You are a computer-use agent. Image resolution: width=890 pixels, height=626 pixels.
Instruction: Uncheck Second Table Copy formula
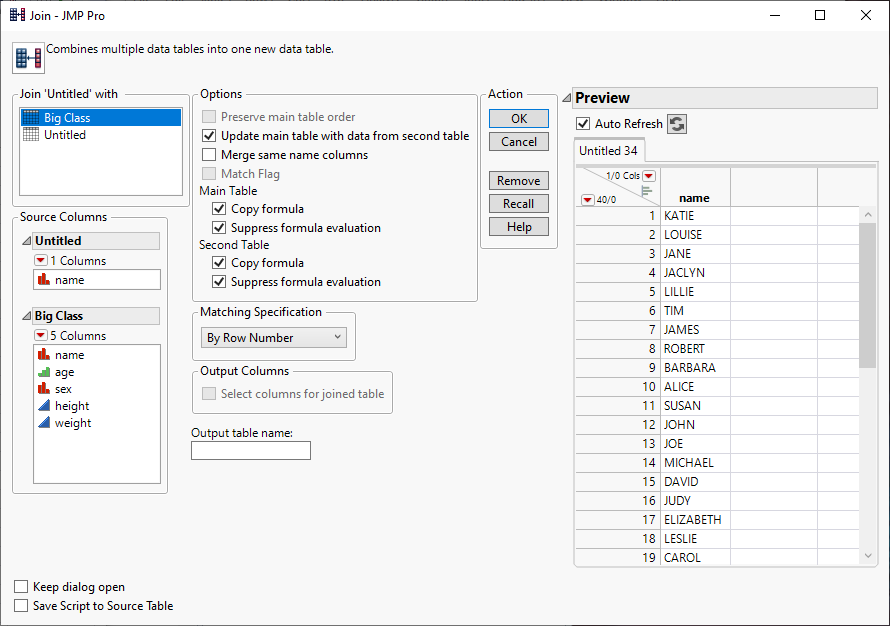219,262
